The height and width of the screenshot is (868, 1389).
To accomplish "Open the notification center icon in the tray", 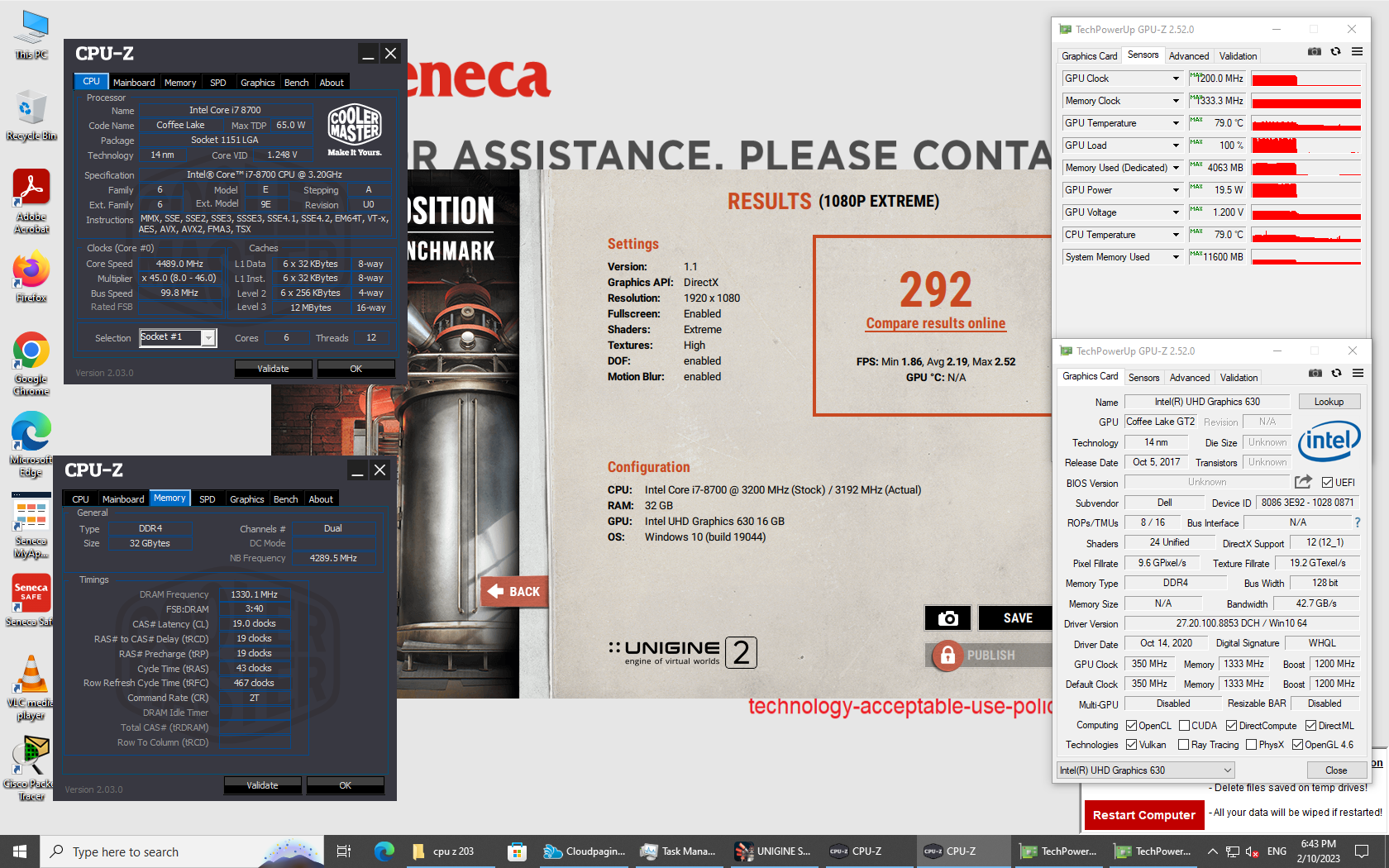I will pyautogui.click(x=1360, y=851).
